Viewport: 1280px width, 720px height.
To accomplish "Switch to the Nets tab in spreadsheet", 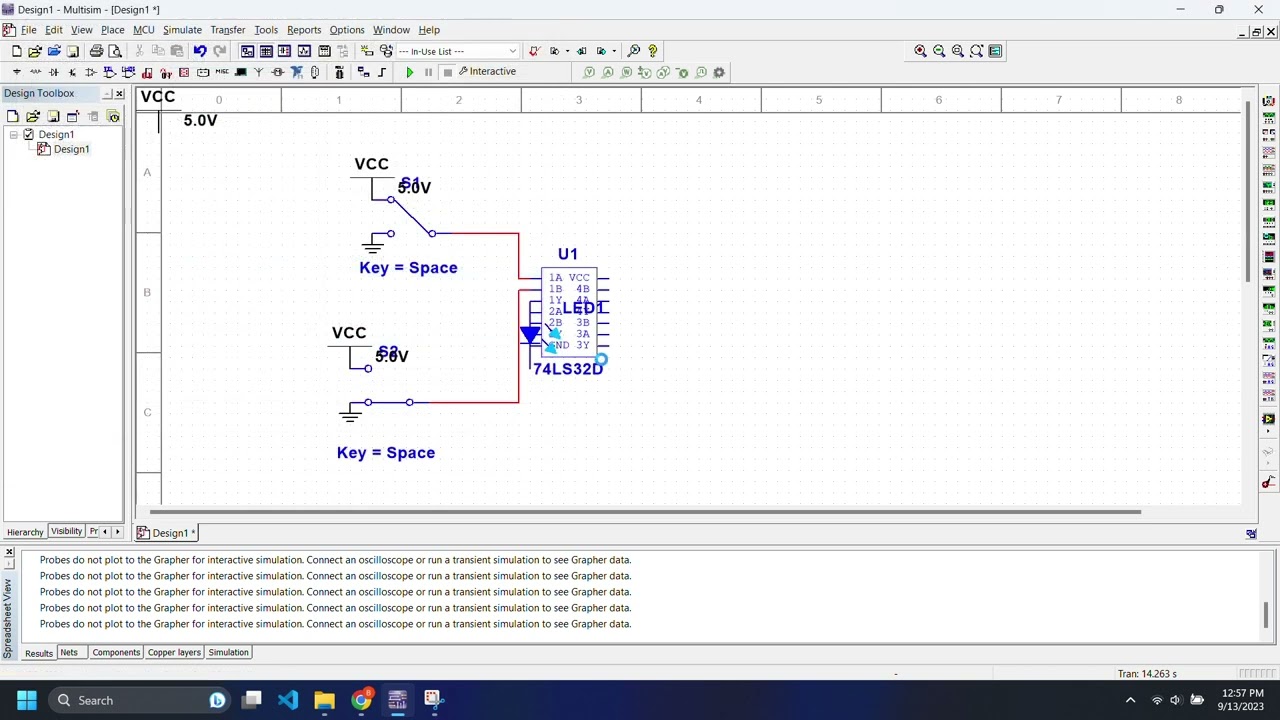I will coord(68,652).
